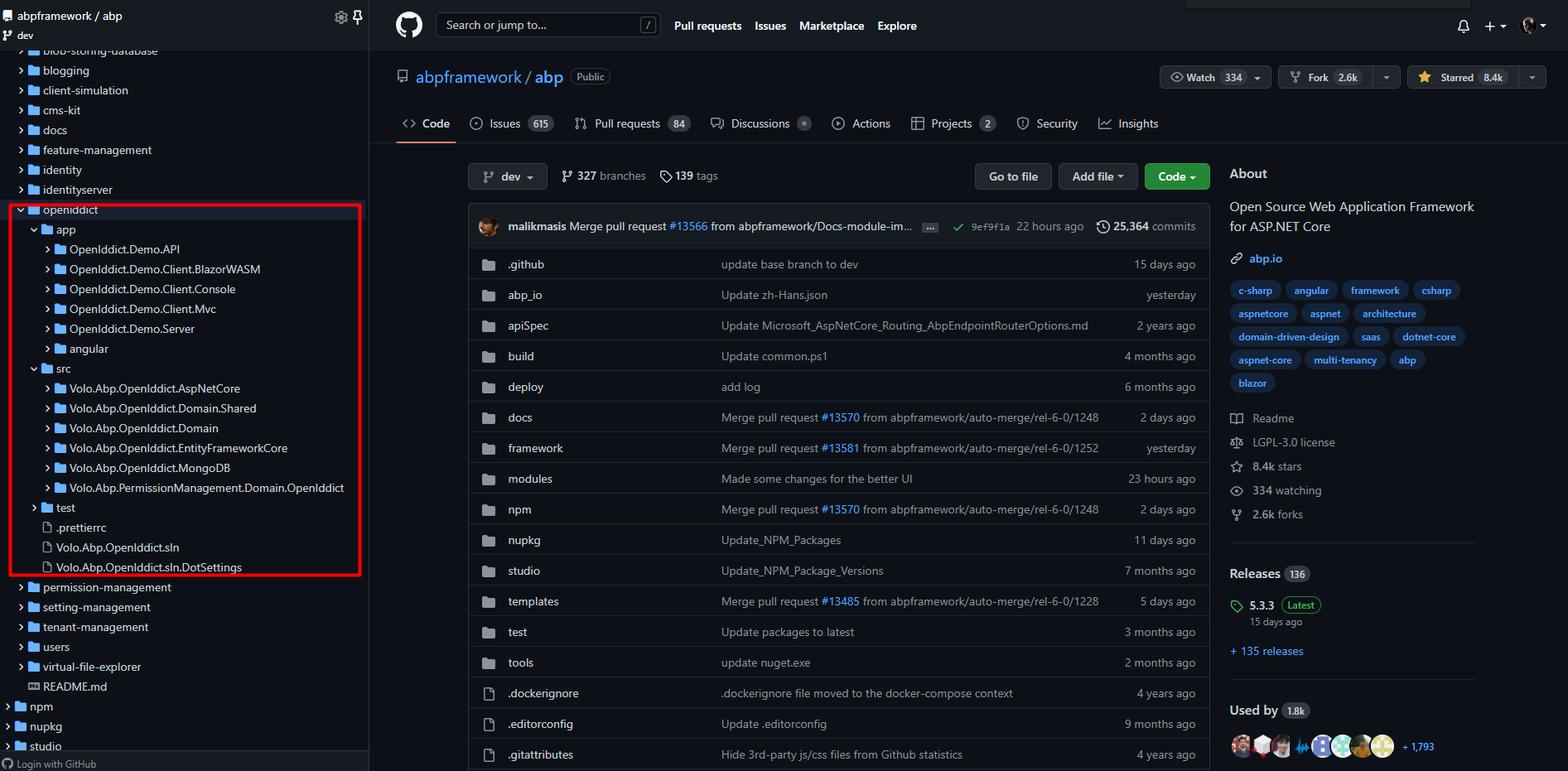Collapse the app folder in tree
The height and width of the screenshot is (771, 1568).
click(34, 230)
